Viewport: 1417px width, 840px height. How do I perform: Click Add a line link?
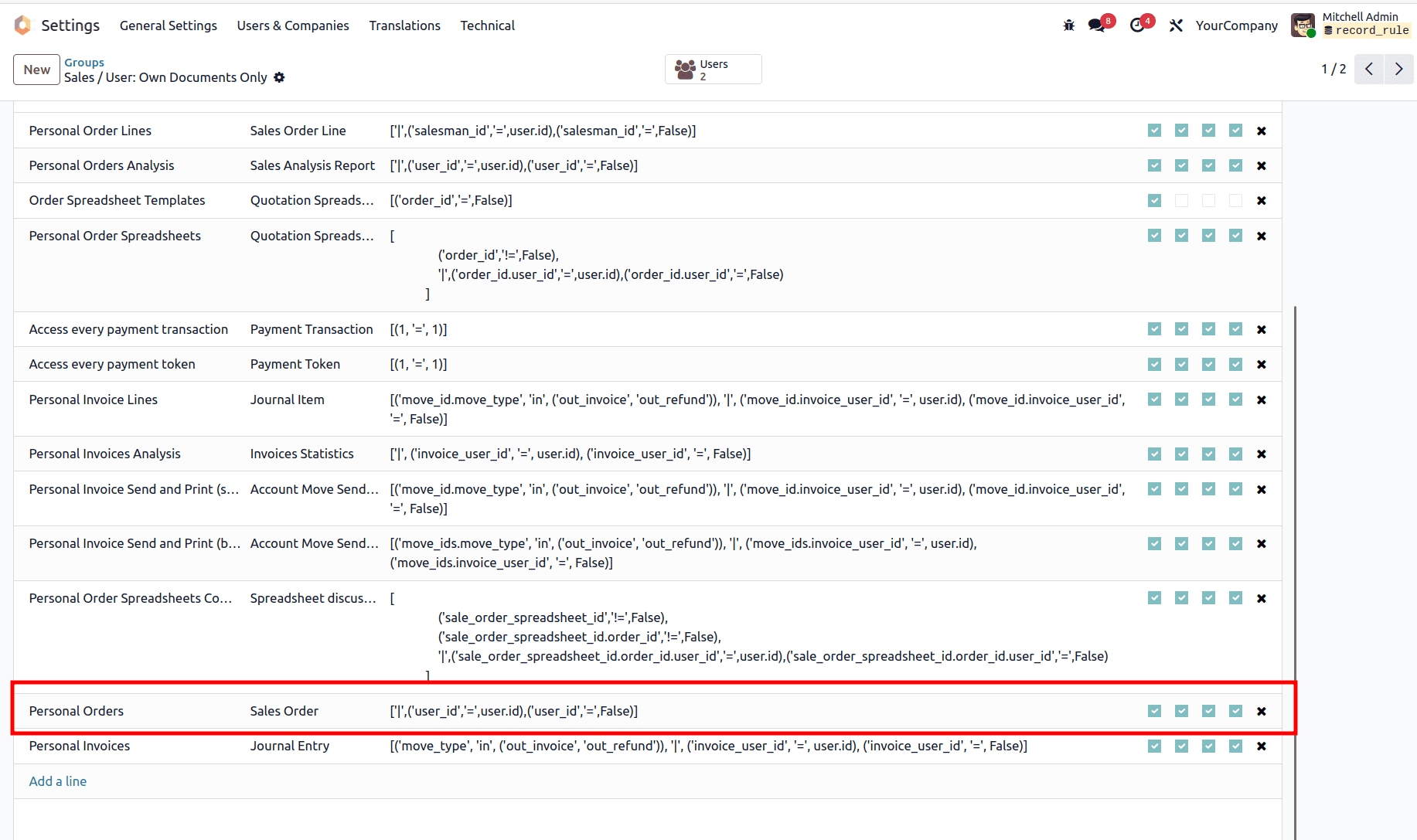[x=58, y=781]
